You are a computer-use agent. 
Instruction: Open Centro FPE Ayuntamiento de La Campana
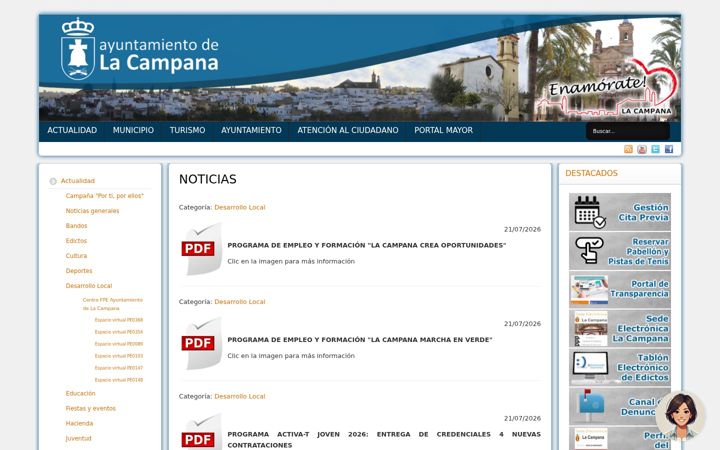click(112, 304)
